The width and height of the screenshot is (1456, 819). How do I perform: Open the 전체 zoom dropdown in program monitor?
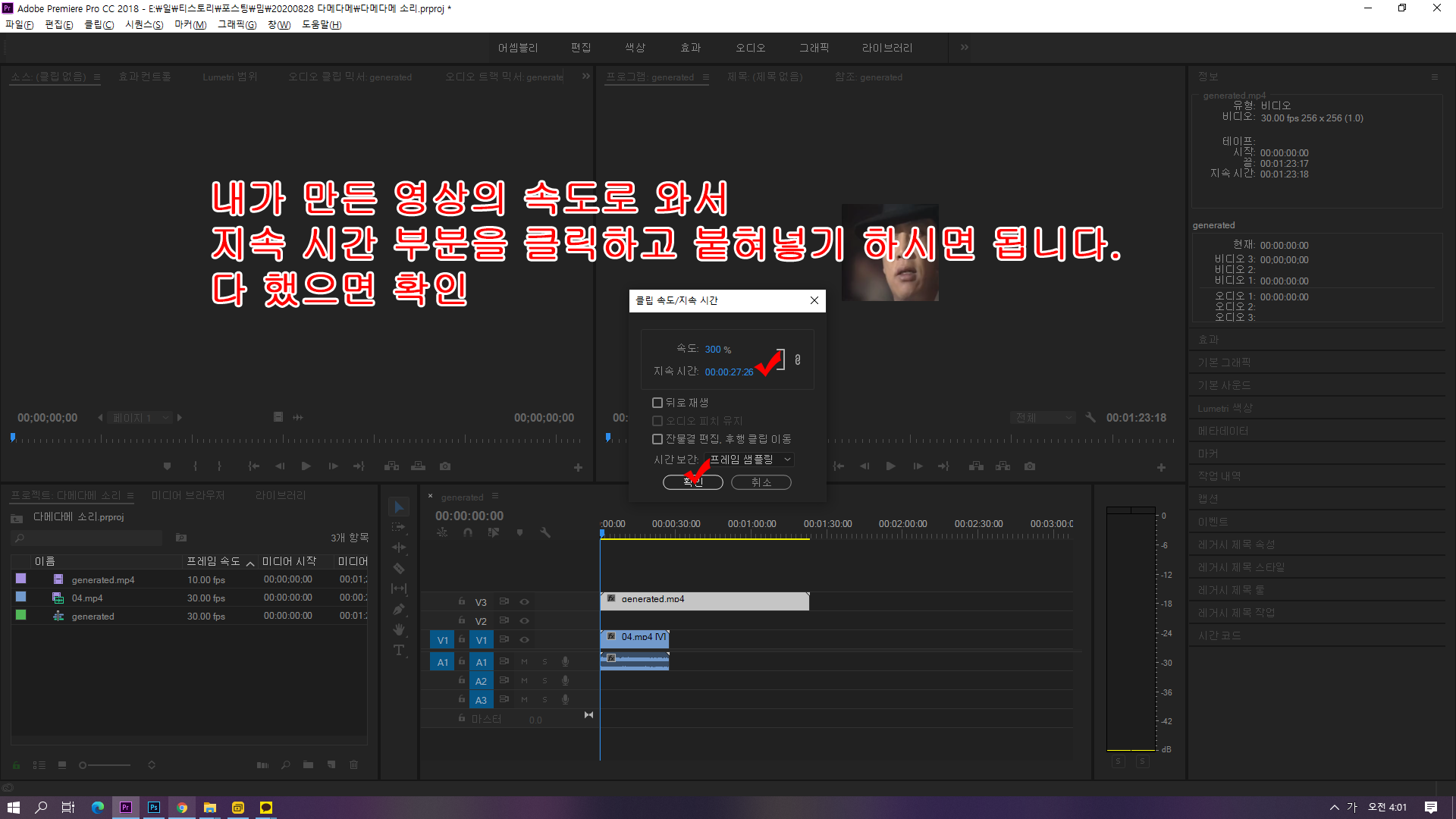1043,418
